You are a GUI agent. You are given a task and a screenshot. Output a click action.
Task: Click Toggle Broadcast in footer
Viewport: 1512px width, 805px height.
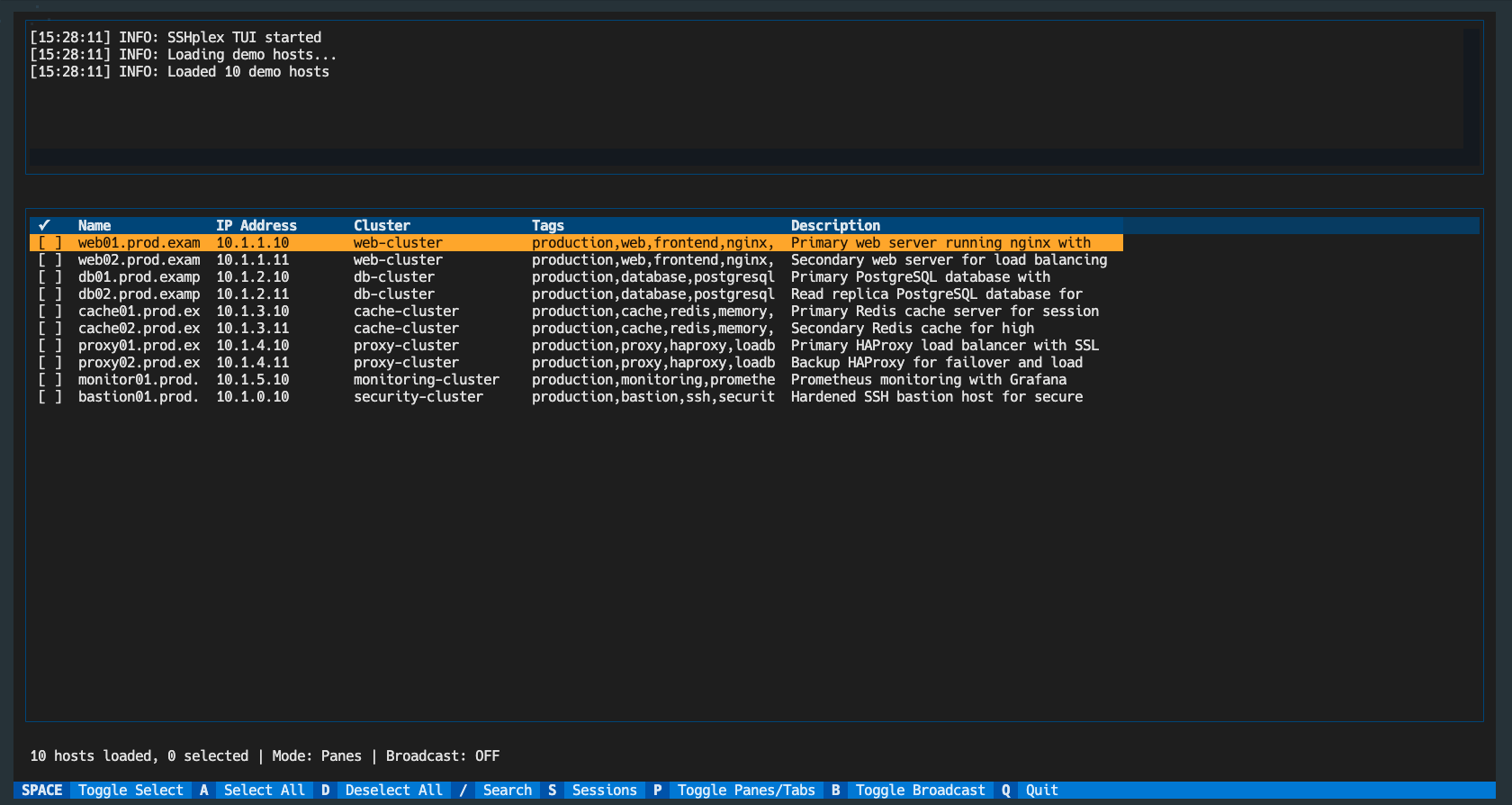(921, 791)
